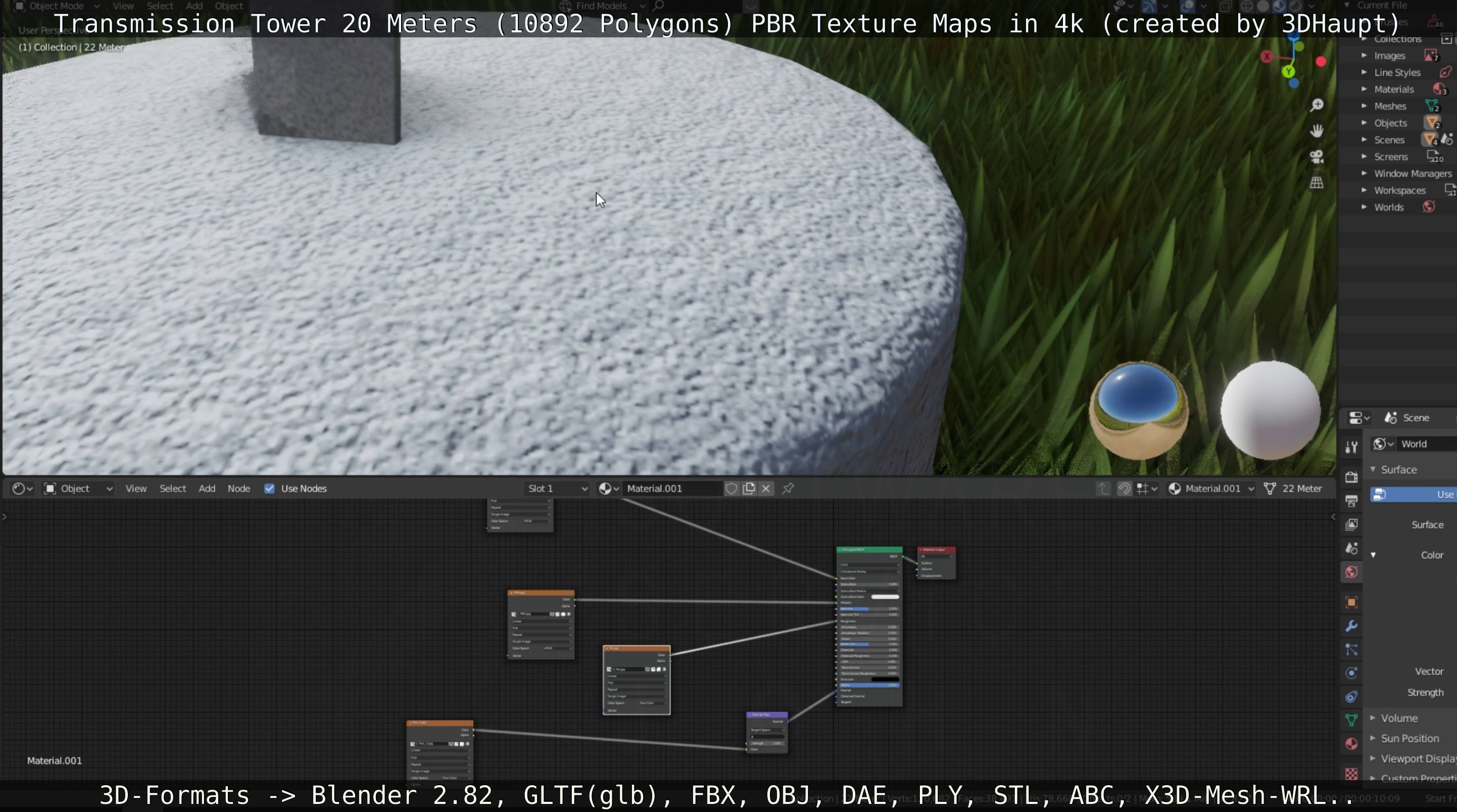
Task: Click the zoom magnifier viewport gizmo
Action: [1317, 105]
